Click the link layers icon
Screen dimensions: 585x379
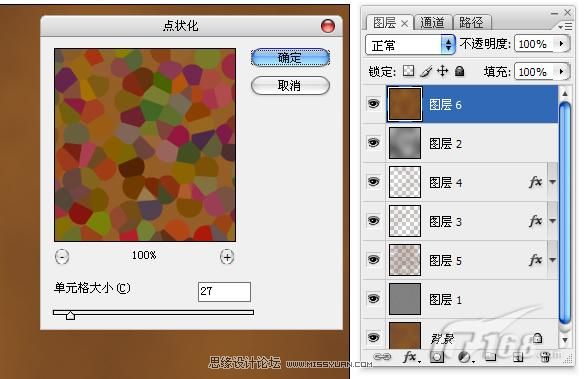tap(382, 357)
